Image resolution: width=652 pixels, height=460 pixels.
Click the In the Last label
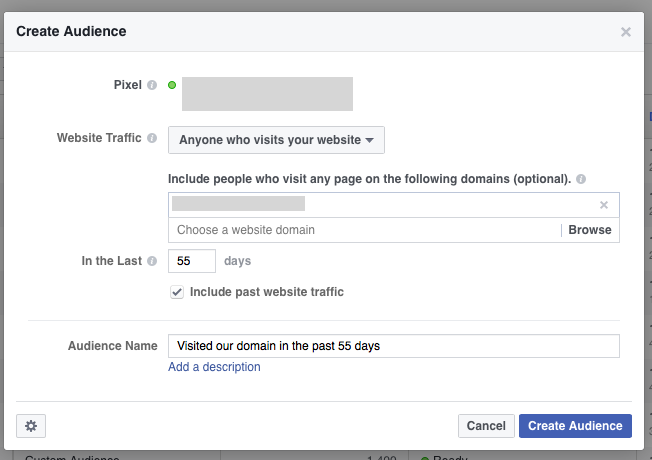click(x=111, y=261)
